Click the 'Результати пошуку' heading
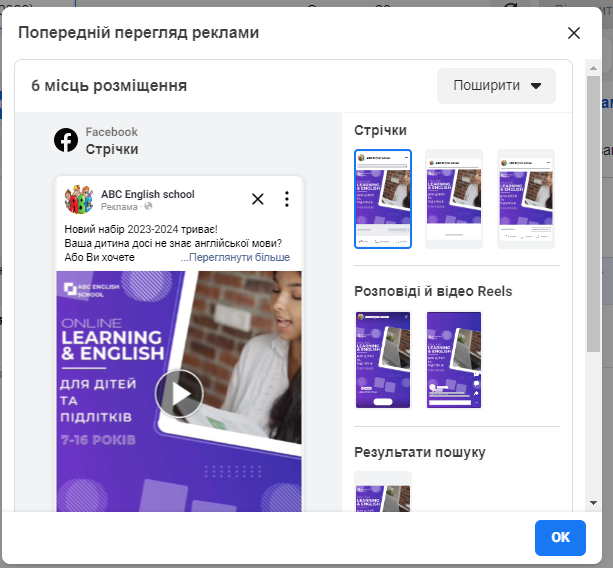 tap(420, 452)
